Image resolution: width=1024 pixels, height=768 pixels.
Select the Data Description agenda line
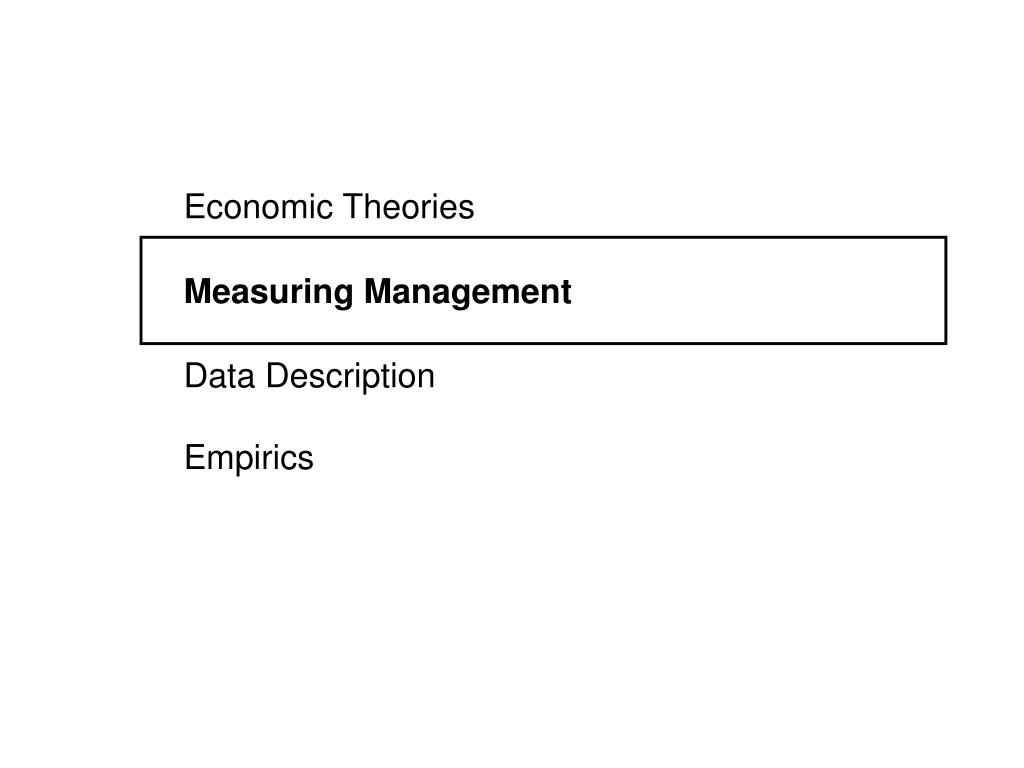310,377
